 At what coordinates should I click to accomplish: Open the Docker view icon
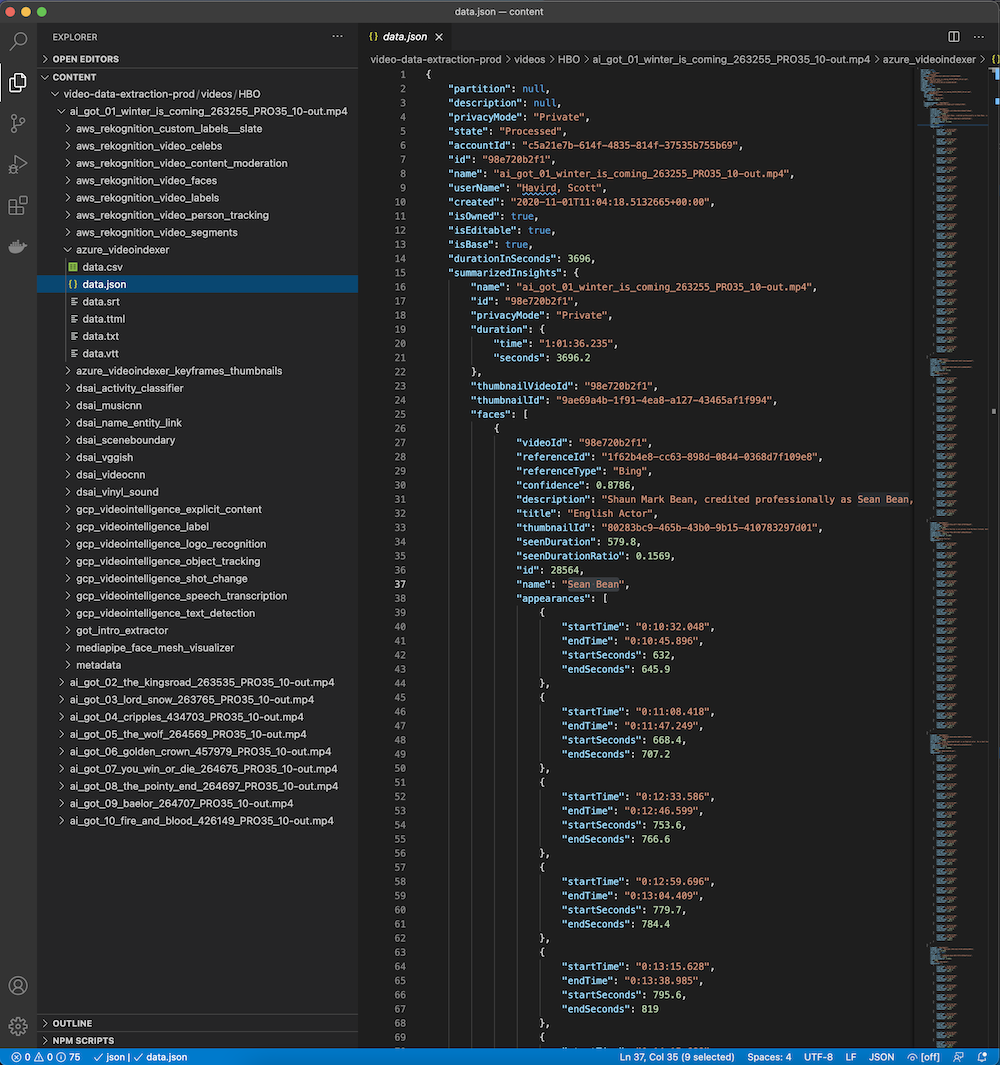(18, 246)
